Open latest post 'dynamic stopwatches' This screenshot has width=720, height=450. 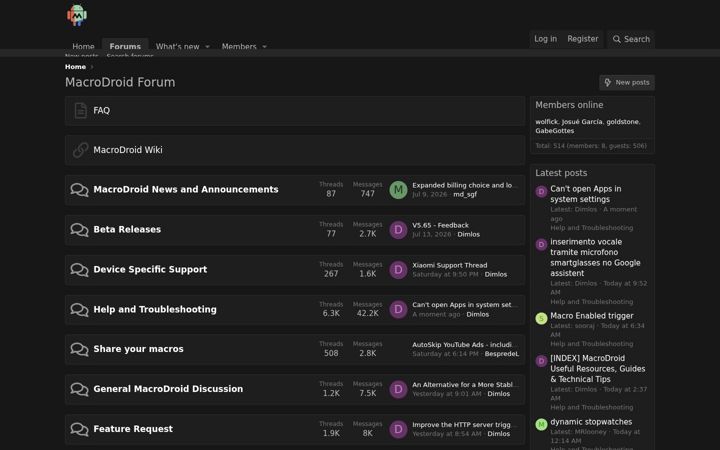pyautogui.click(x=591, y=422)
